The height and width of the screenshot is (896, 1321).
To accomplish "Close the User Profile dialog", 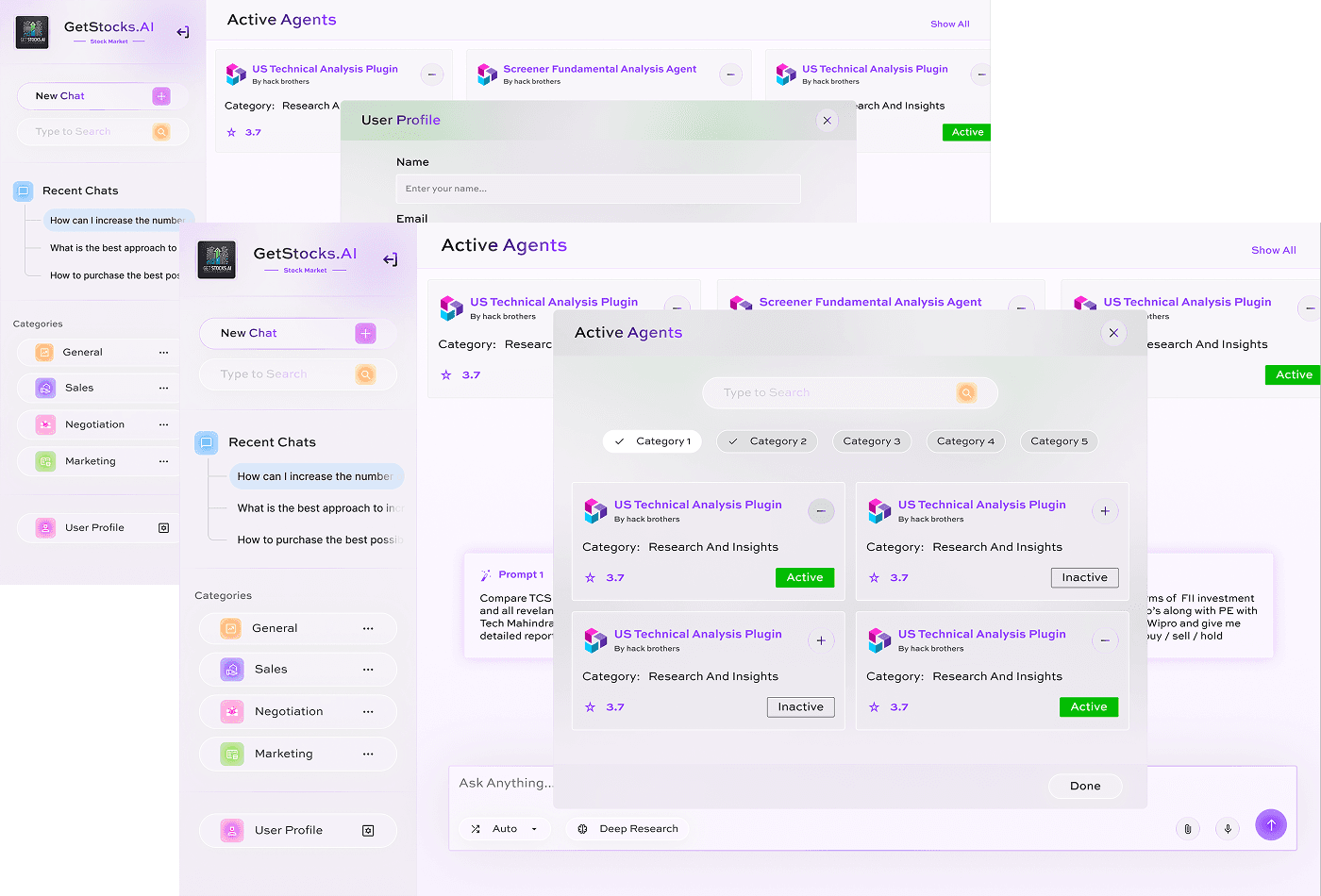I will coord(827,121).
